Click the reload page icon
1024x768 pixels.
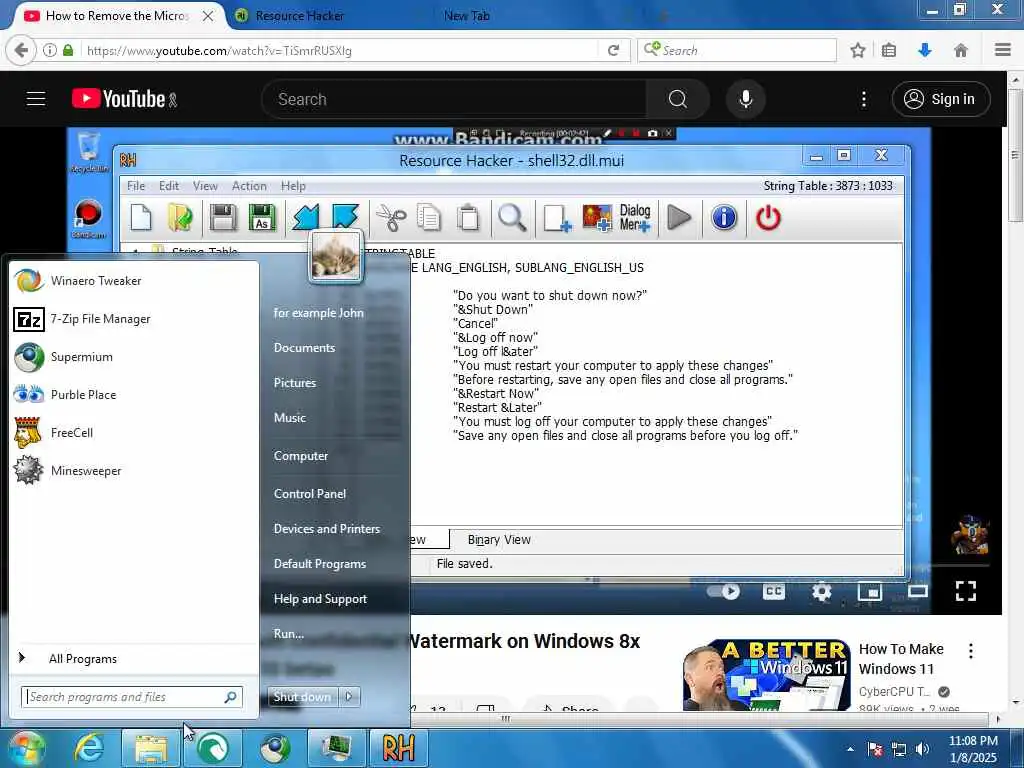tap(613, 50)
